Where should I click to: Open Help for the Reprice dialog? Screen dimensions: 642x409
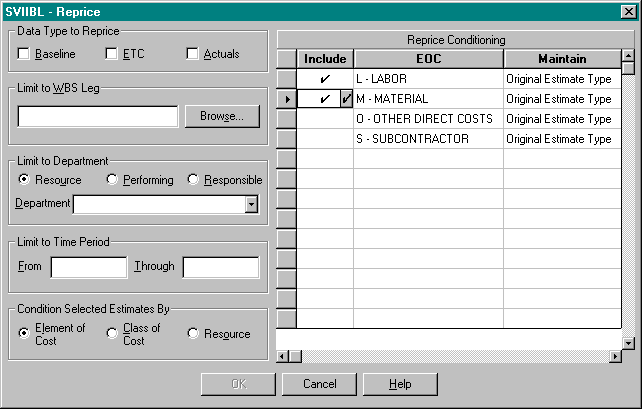[x=400, y=384]
